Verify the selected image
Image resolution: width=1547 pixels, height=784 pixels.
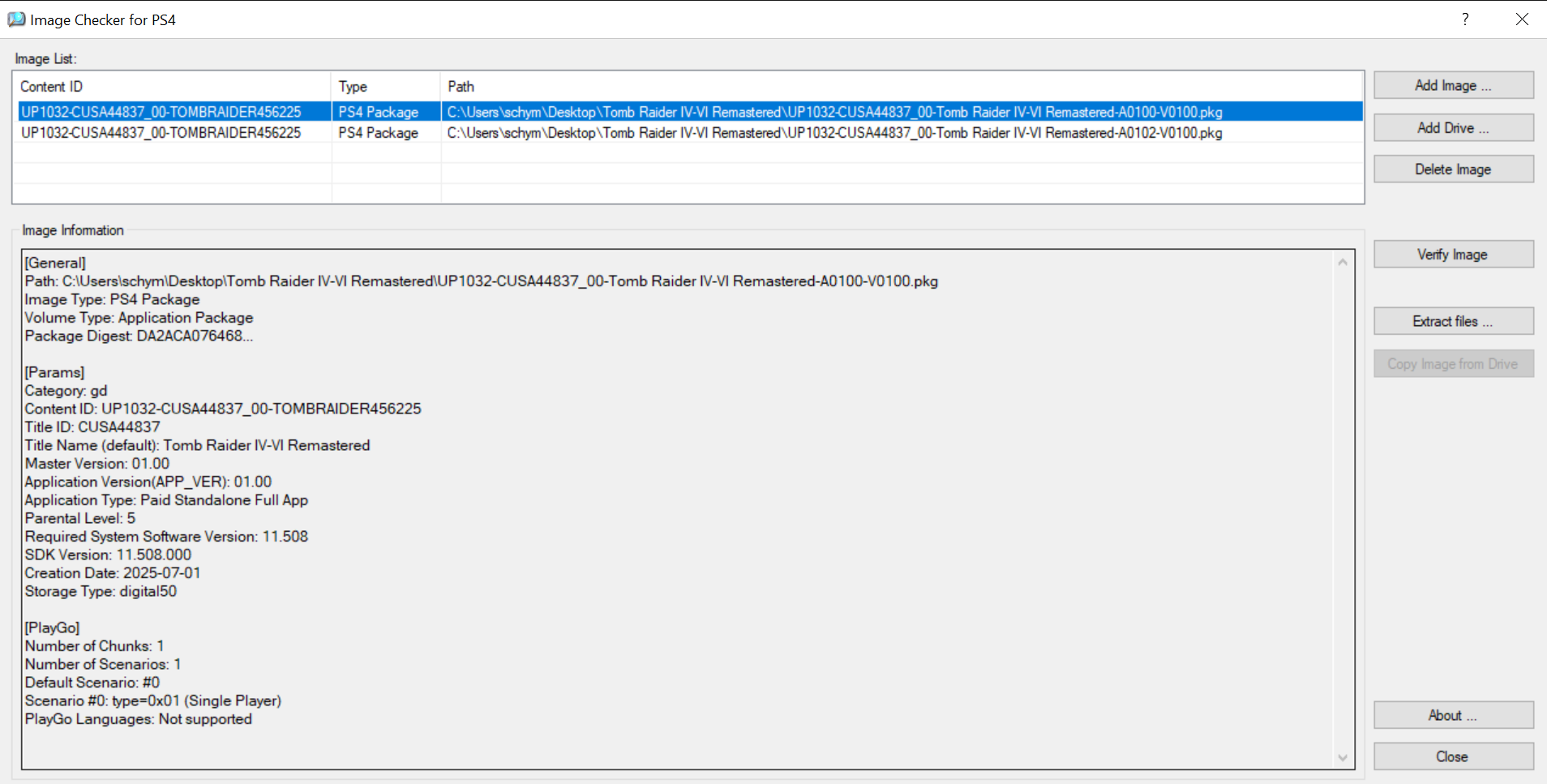tap(1453, 255)
